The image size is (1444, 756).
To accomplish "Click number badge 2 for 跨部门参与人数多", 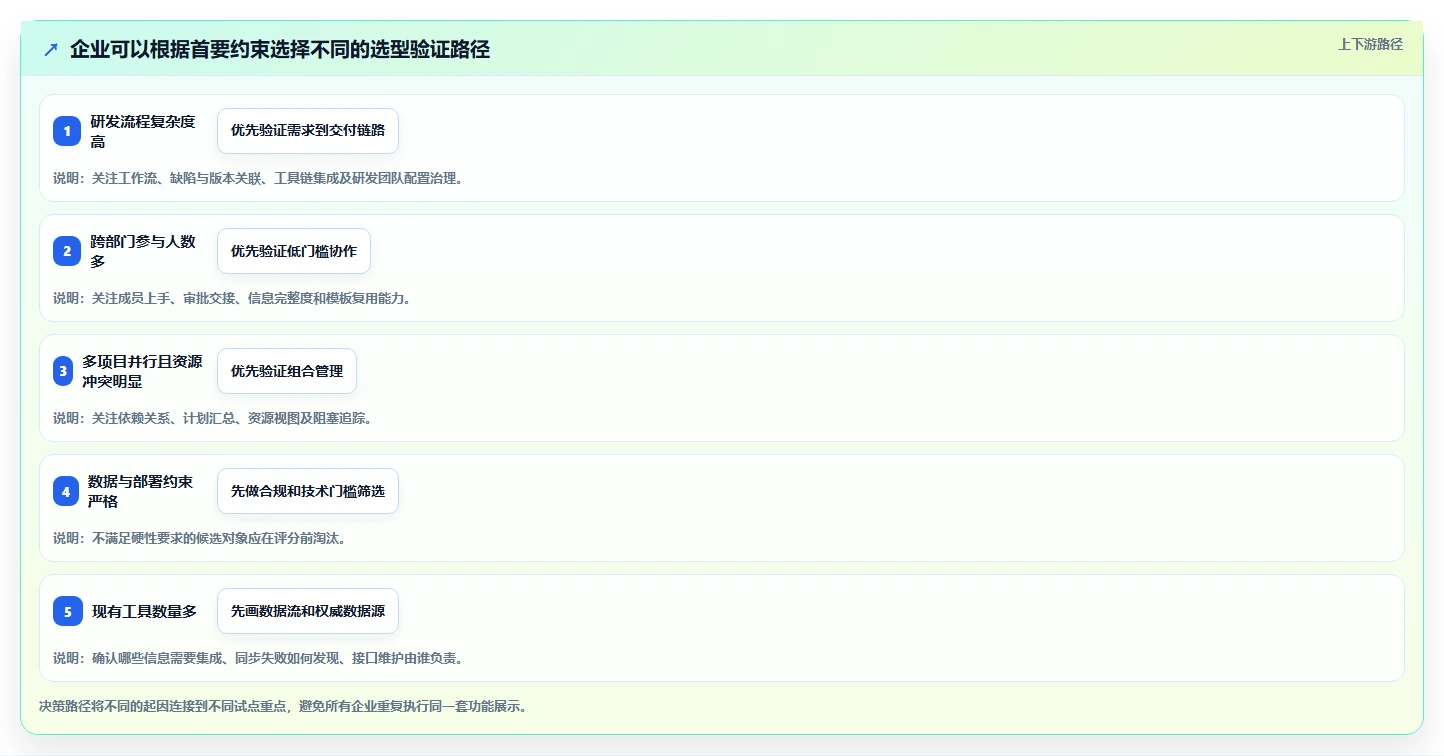I will click(x=67, y=251).
